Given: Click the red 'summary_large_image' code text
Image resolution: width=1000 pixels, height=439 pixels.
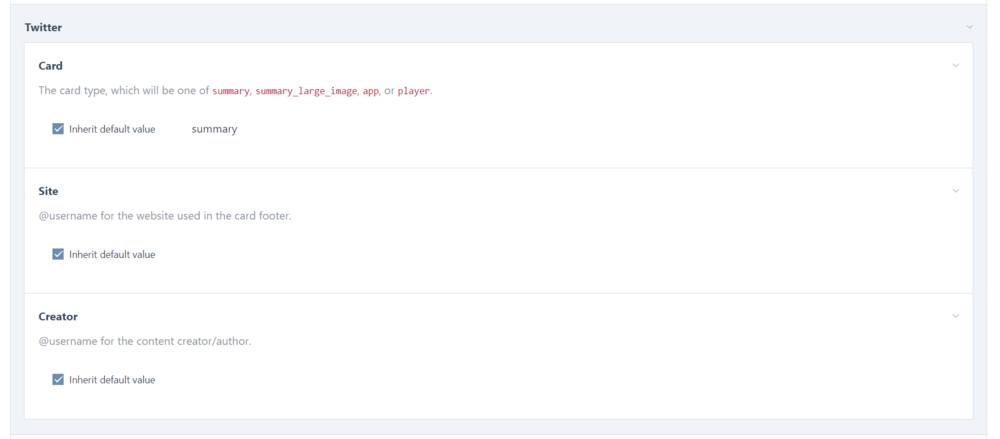Looking at the screenshot, I should (305, 91).
